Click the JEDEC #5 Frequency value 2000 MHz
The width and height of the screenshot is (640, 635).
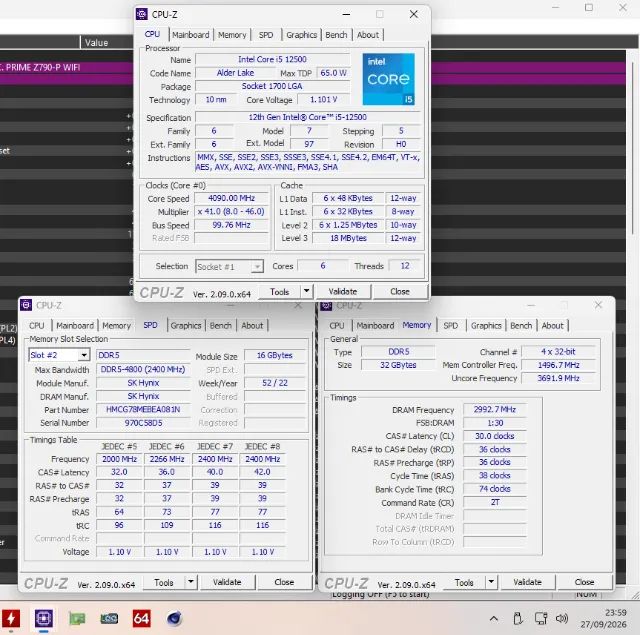pyautogui.click(x=119, y=459)
